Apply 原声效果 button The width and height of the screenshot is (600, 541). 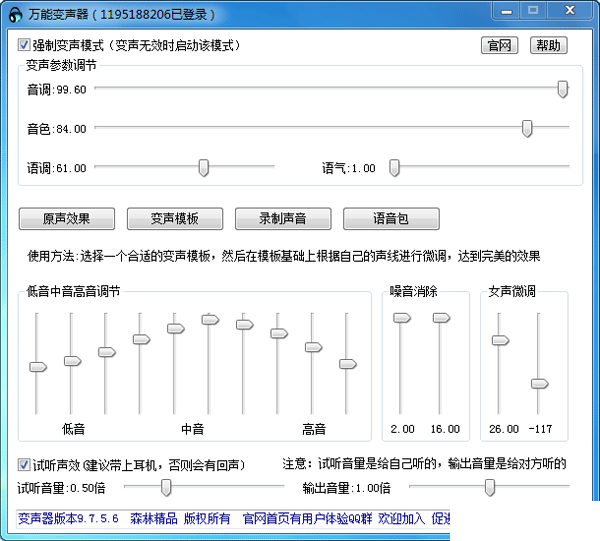click(67, 219)
